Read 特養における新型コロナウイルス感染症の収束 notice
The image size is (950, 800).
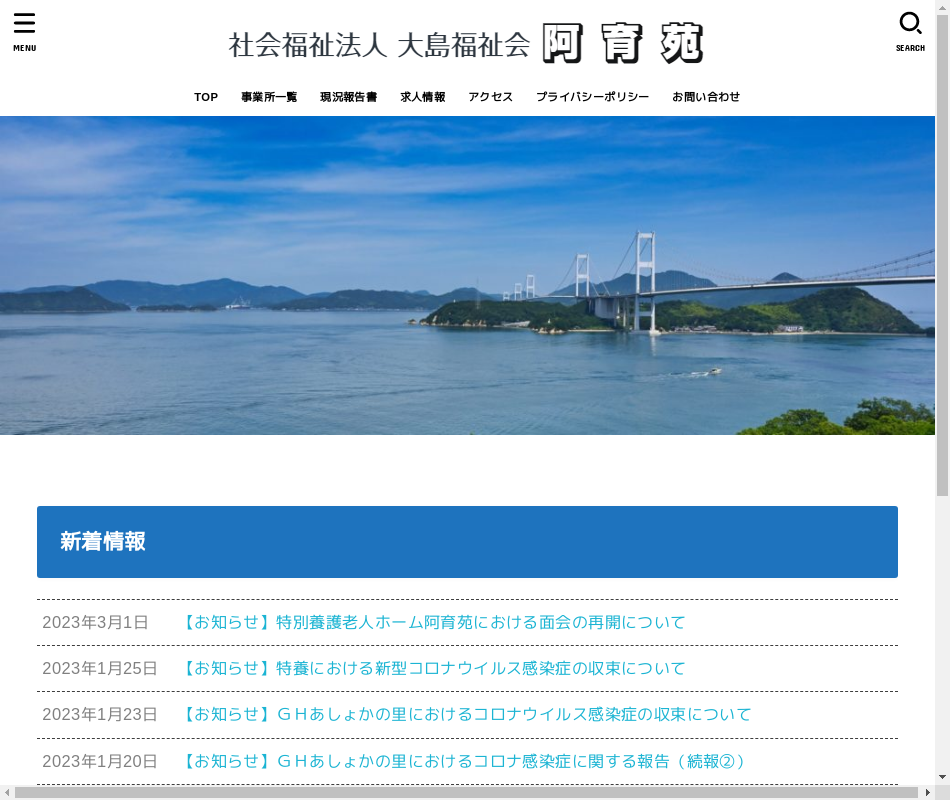[x=432, y=668]
